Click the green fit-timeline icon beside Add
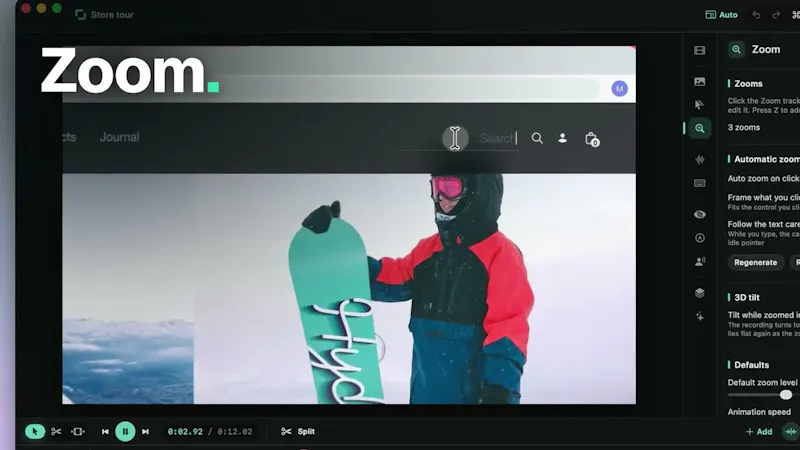Viewport: 800px width, 450px height. [x=791, y=432]
